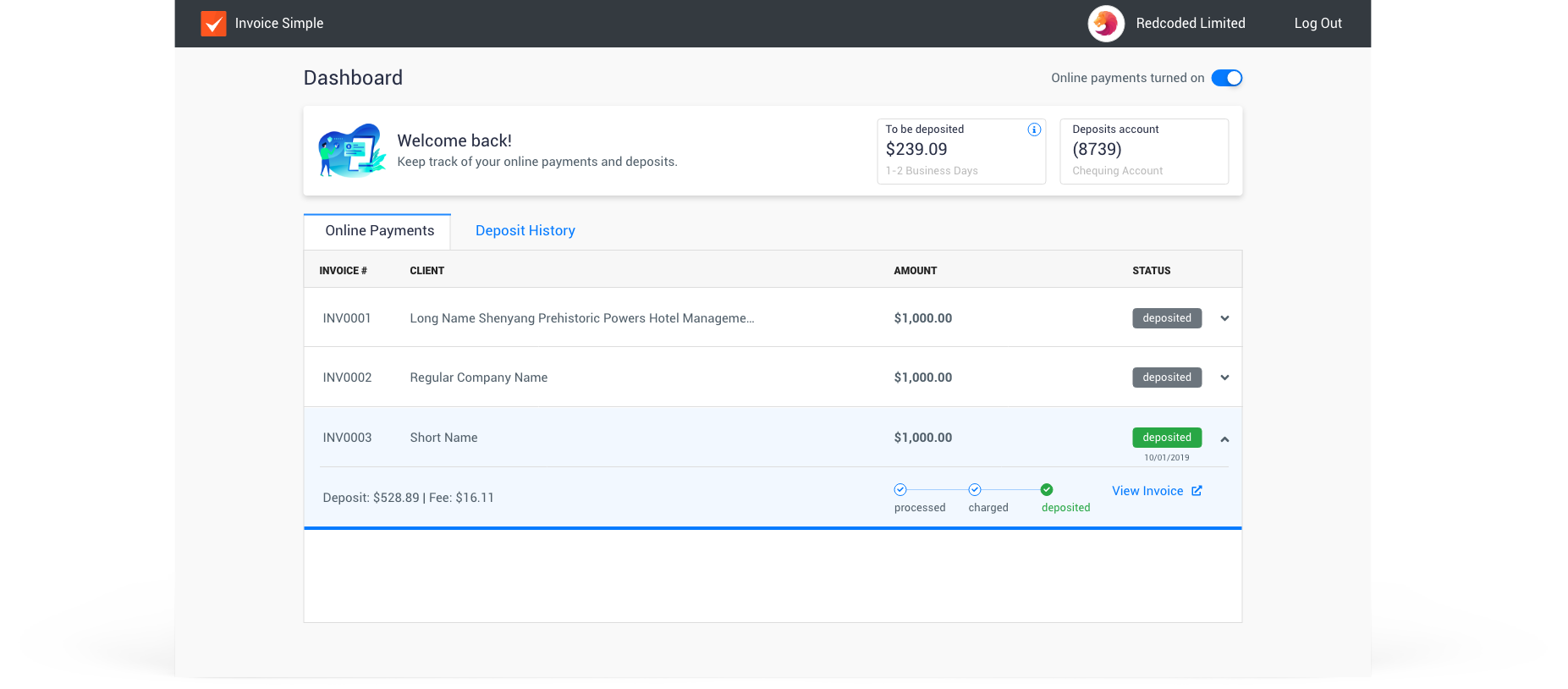Viewport: 1568px width, 689px height.
Task: Click the Regular Company Name client
Action: click(479, 378)
